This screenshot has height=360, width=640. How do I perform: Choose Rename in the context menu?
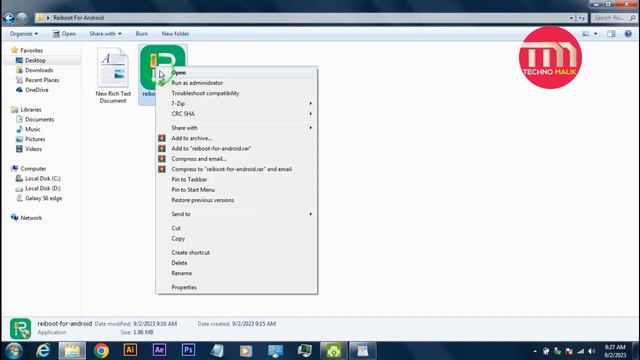(236, 273)
